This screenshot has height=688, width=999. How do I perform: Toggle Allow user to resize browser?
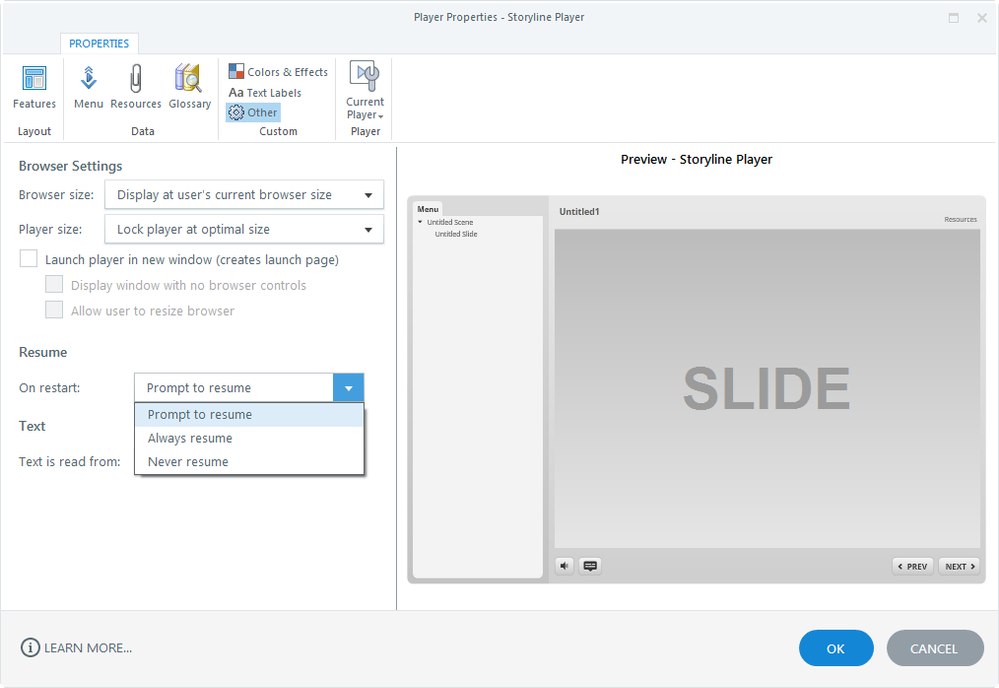[x=54, y=310]
